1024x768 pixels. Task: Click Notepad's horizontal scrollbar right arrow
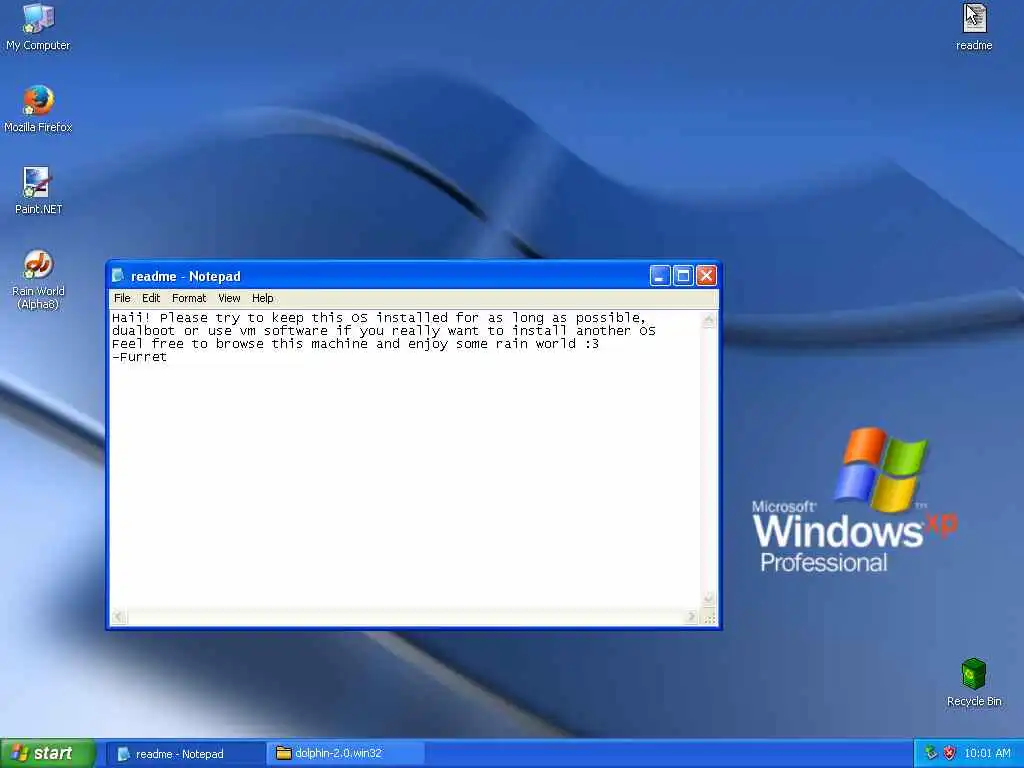692,616
